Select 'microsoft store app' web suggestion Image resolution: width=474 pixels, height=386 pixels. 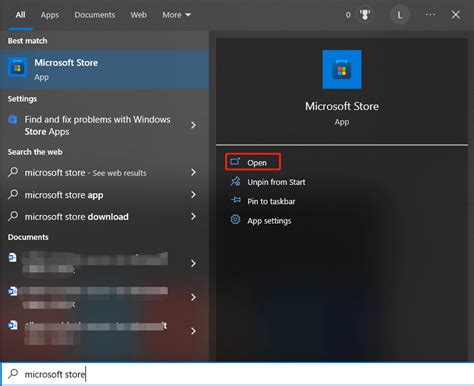[x=104, y=195]
